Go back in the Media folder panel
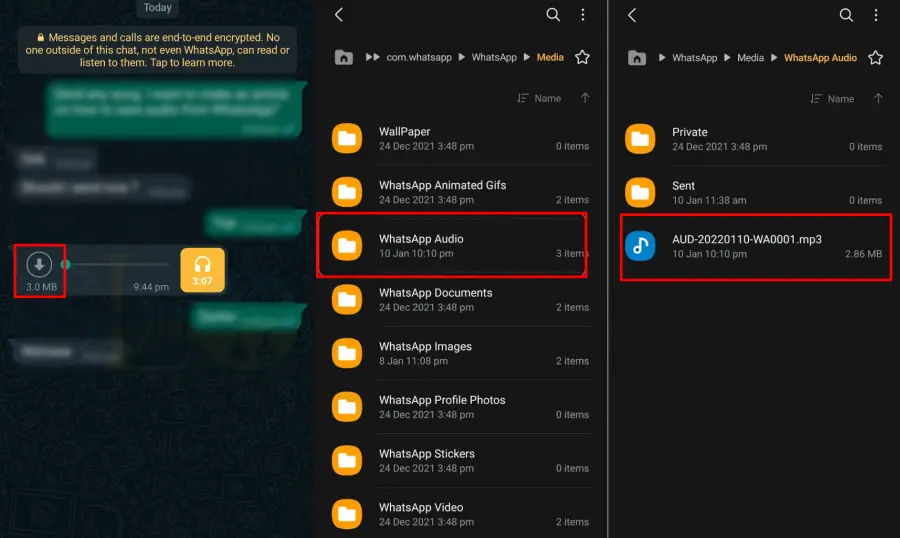This screenshot has height=538, width=900. (339, 14)
